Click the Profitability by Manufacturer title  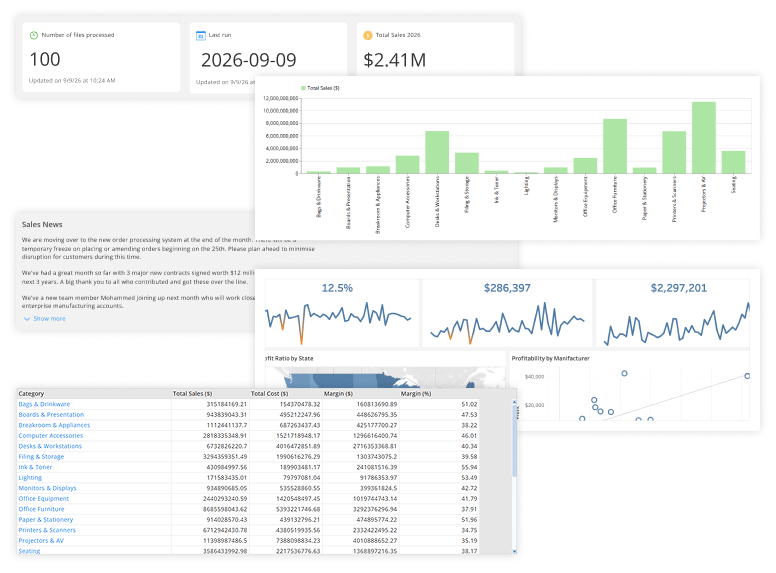click(x=550, y=358)
